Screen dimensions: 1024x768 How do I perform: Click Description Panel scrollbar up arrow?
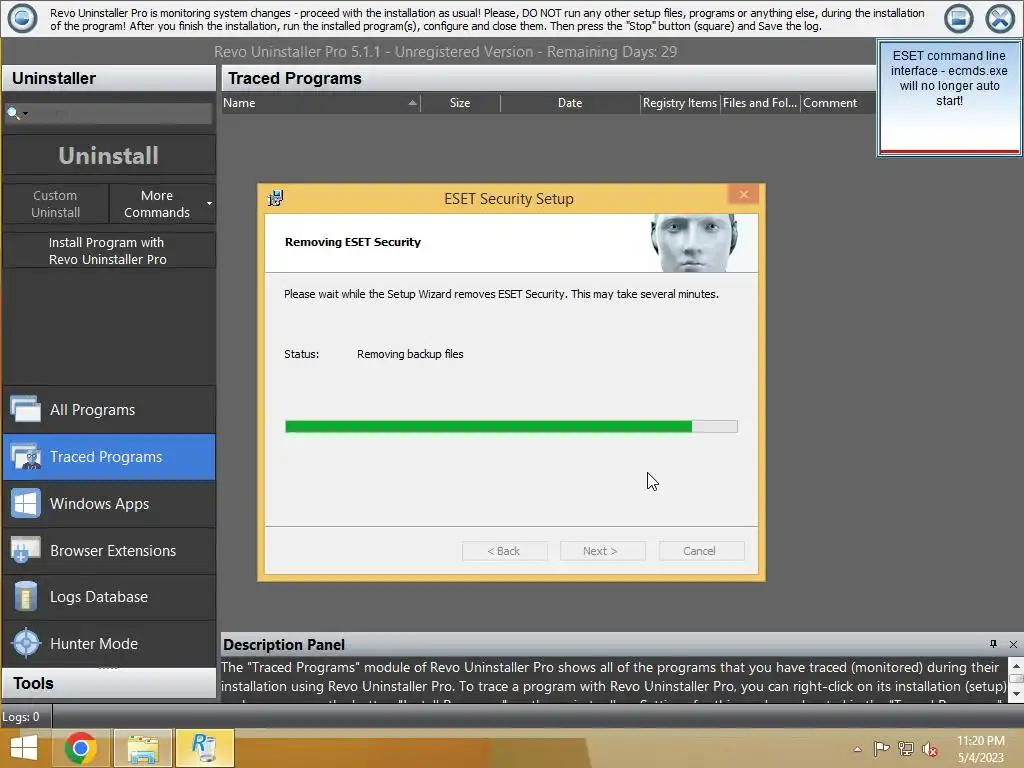pos(1016,665)
